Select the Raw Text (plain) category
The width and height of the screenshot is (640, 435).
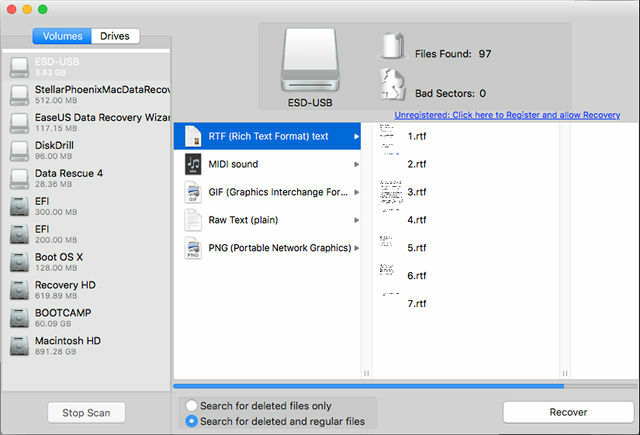[267, 220]
